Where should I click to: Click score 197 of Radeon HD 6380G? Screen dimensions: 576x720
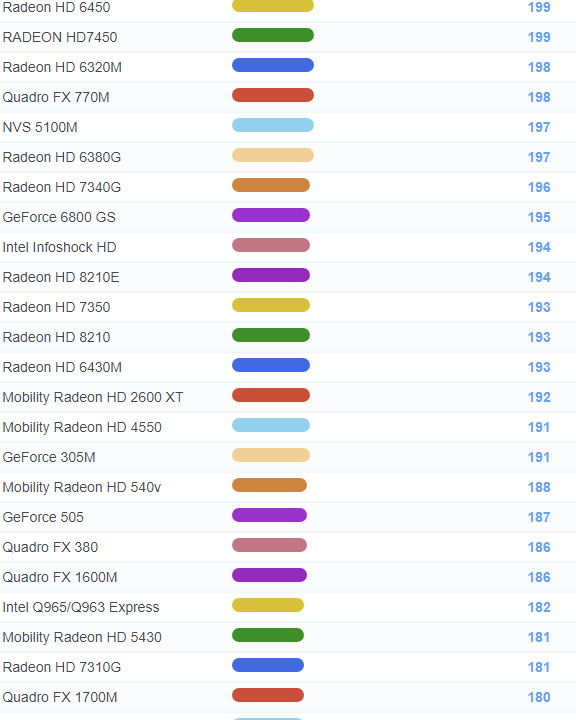[x=539, y=157]
